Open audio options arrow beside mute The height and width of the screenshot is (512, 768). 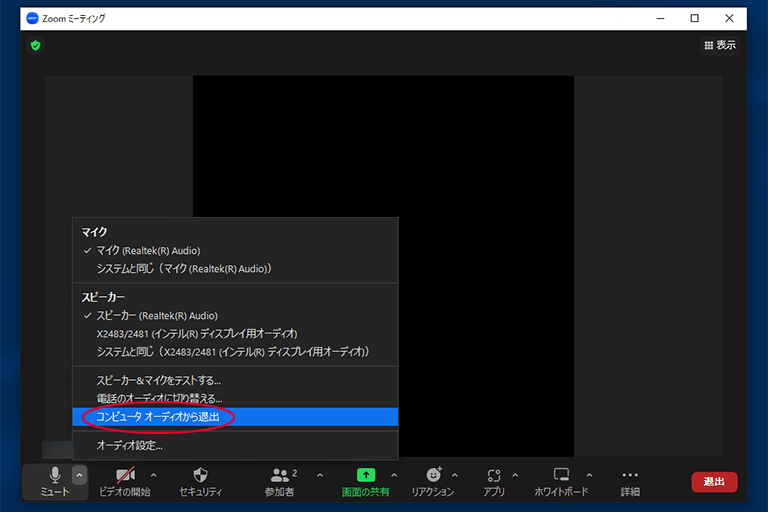click(x=79, y=475)
